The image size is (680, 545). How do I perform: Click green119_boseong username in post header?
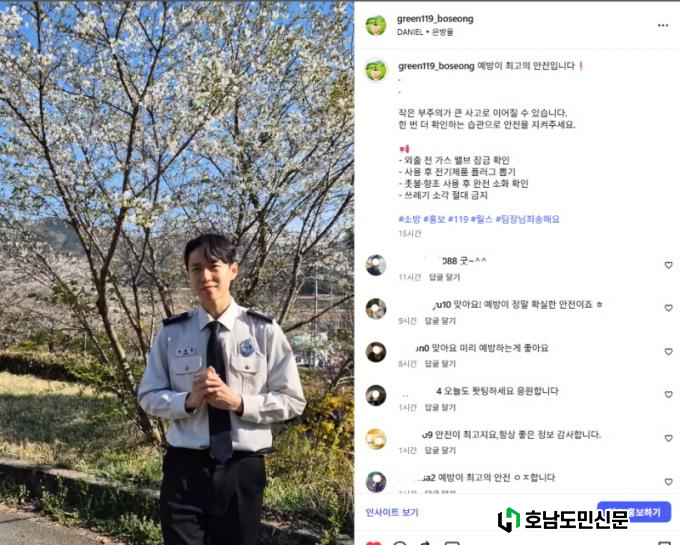(435, 19)
